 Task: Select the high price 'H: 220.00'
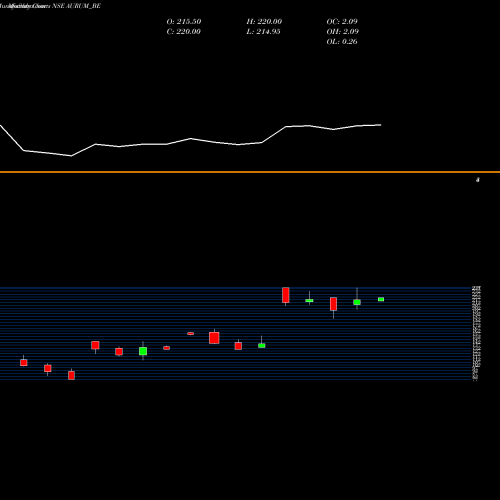tap(264, 22)
